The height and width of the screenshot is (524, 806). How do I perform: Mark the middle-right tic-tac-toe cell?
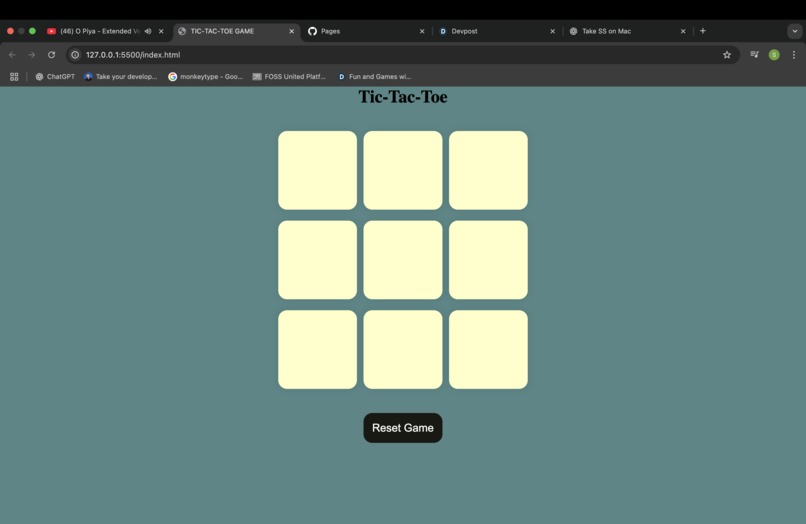[x=488, y=260]
